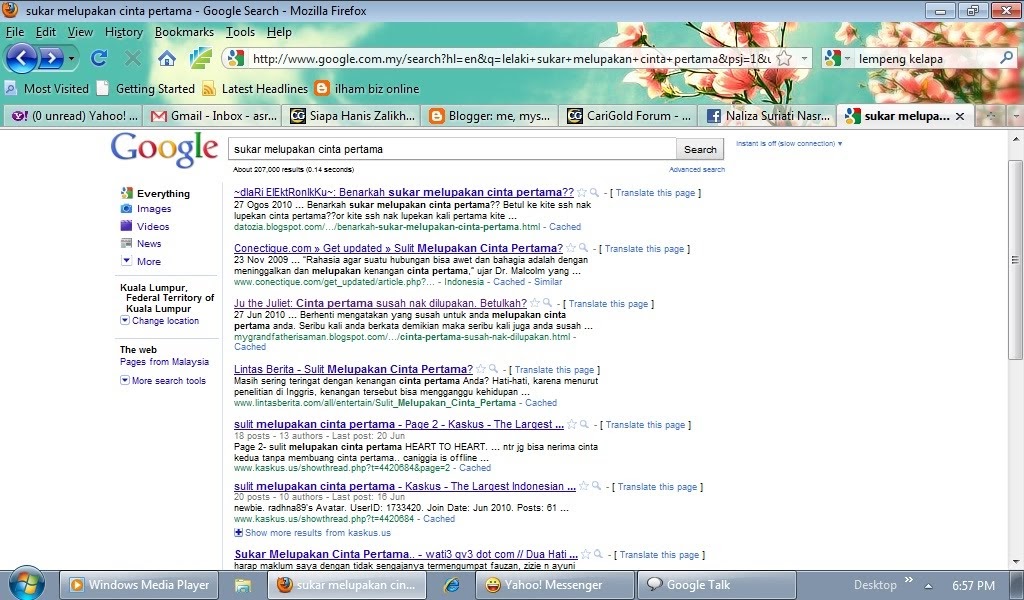Viewport: 1024px width, 600px height.
Task: Open the Tools menu
Action: coord(240,32)
